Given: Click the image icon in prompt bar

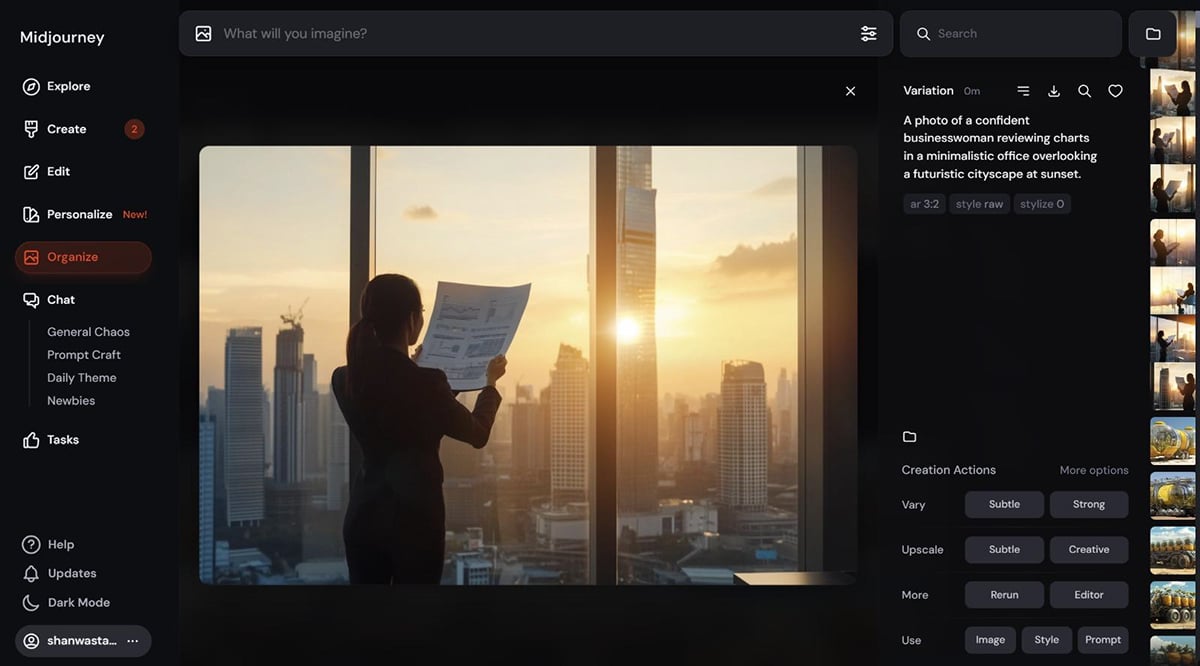Looking at the screenshot, I should pos(204,34).
